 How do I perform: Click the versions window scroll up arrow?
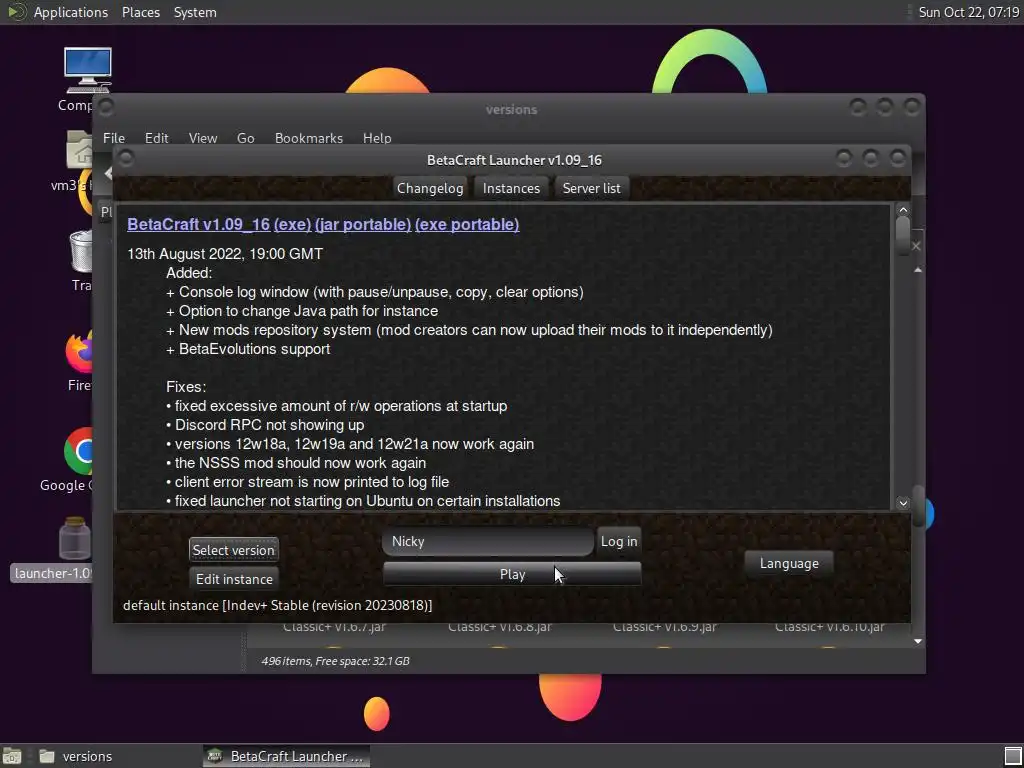918,270
